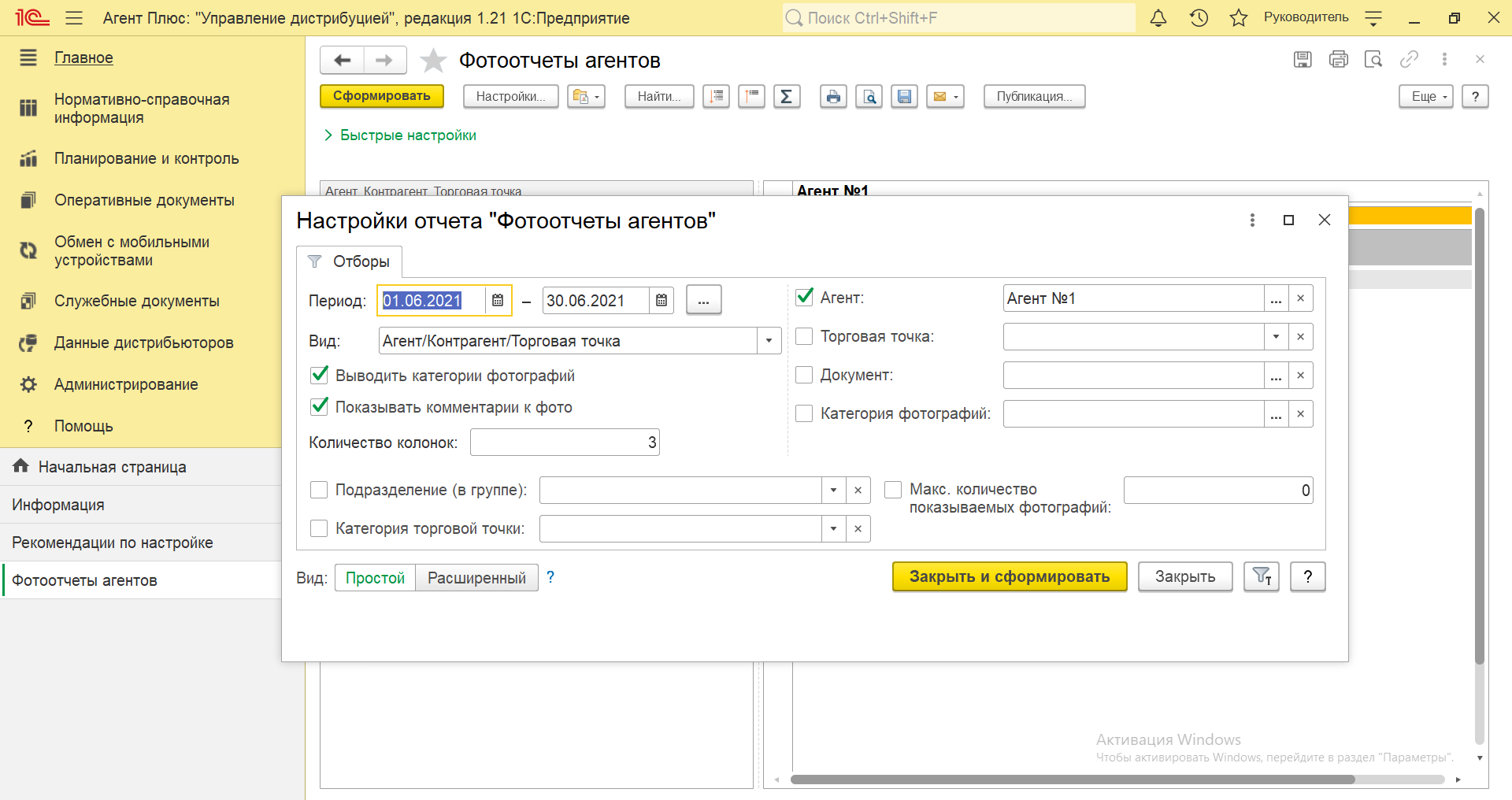Open notifications bell icon

(x=1158, y=17)
